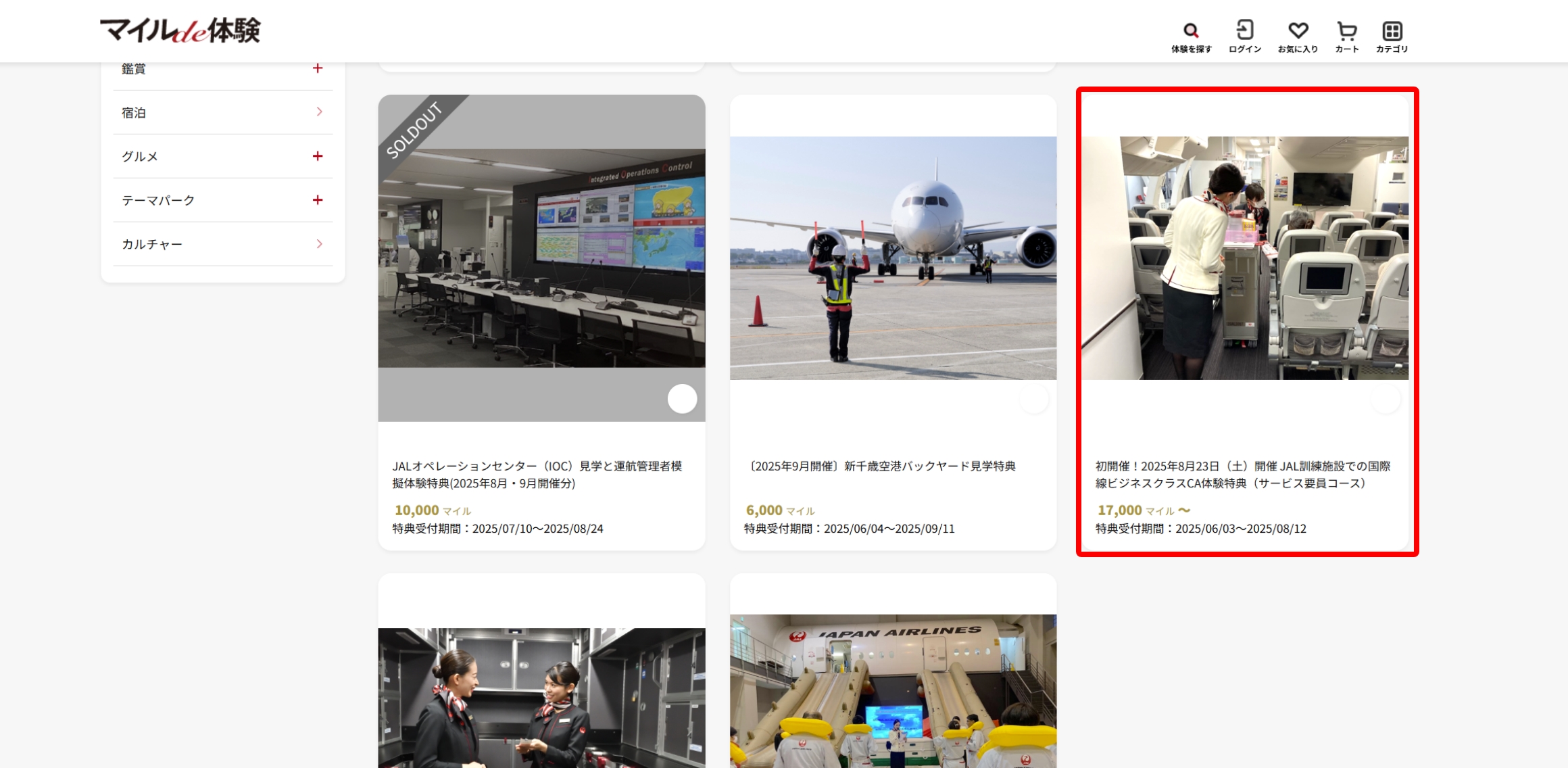
Task: Click 特典受付期間 2025/07/10〜2025/08/24 text
Action: coord(497,529)
